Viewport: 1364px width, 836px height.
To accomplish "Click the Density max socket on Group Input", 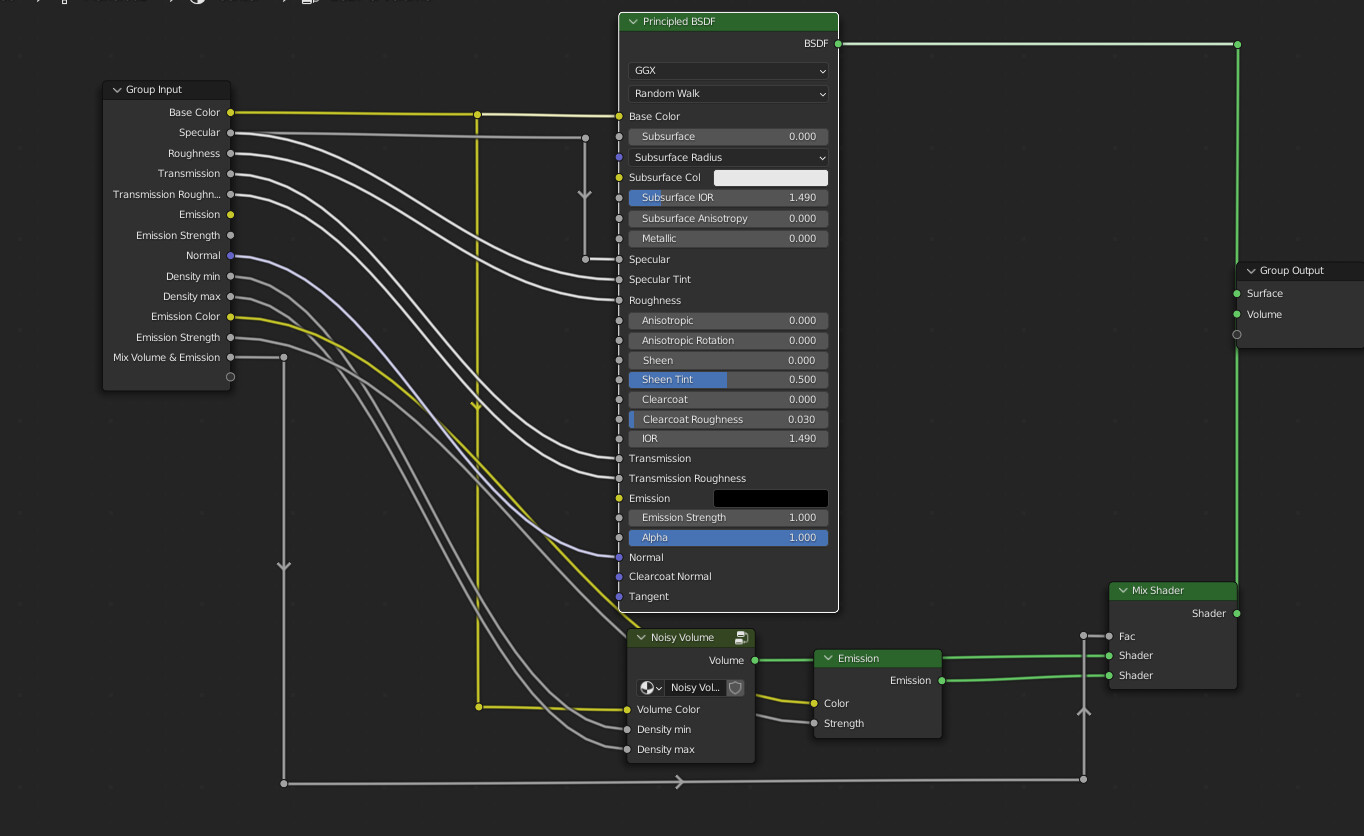I will click(231, 297).
